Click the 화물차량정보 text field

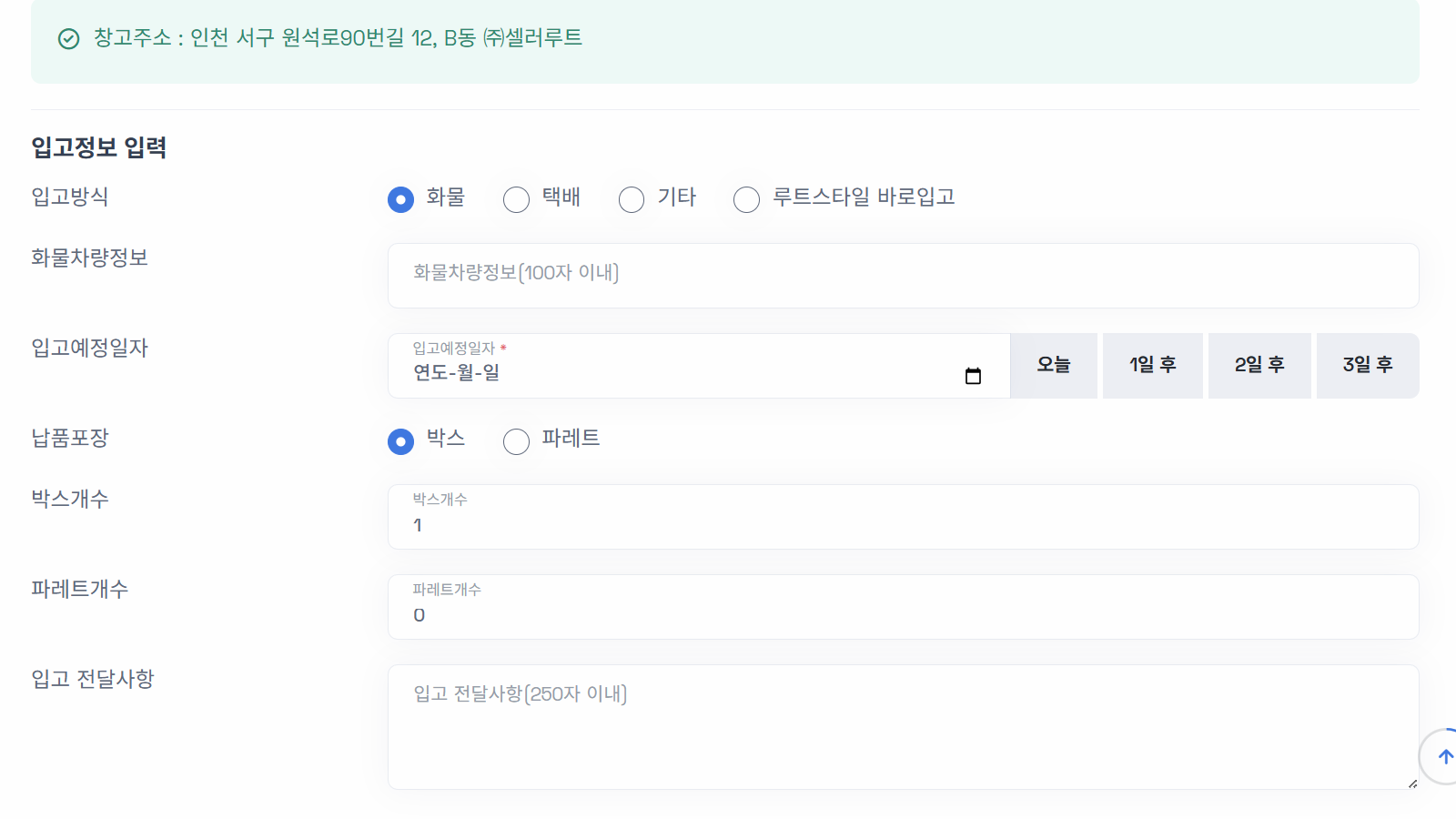tap(901, 276)
